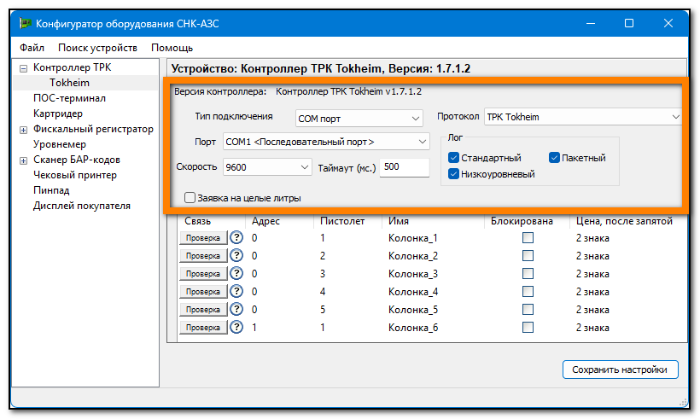Click Проверка button for Колонка_2

[x=203, y=256]
